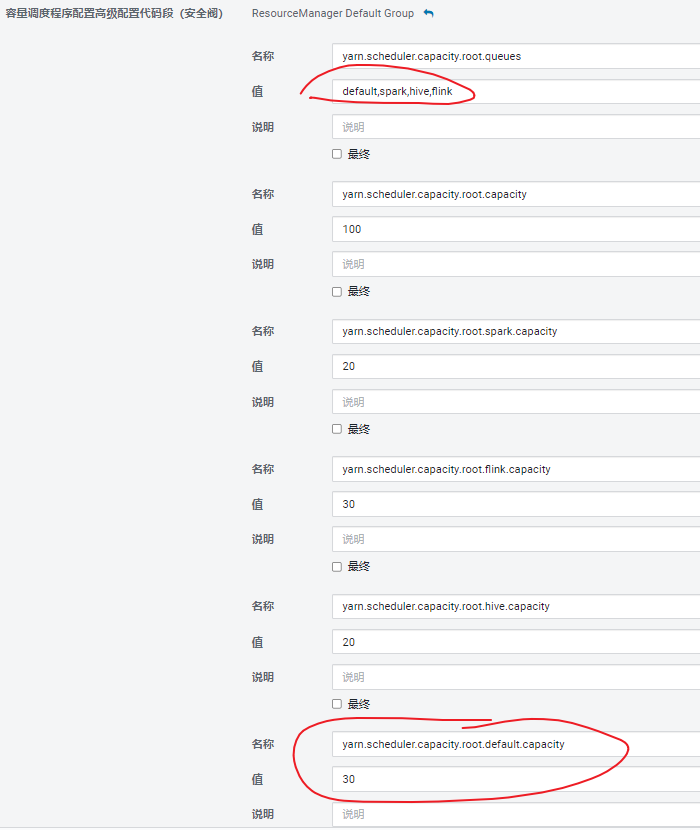
Task: Click value field 20 for spark capacity
Action: pos(516,366)
